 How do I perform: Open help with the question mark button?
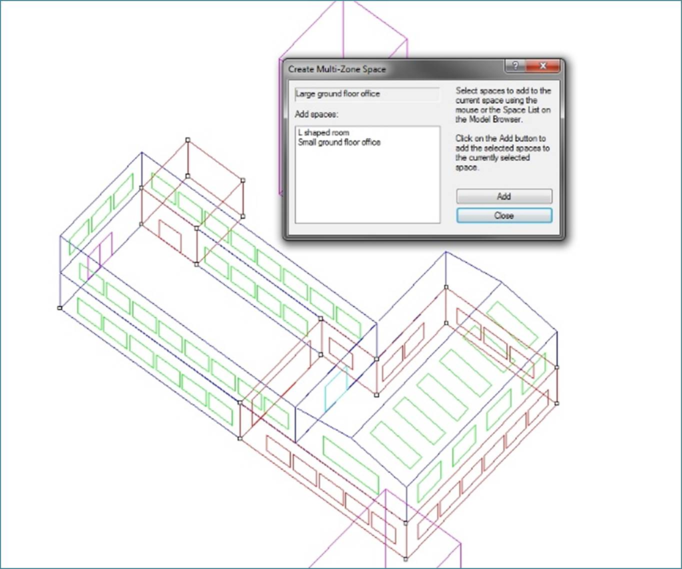516,68
